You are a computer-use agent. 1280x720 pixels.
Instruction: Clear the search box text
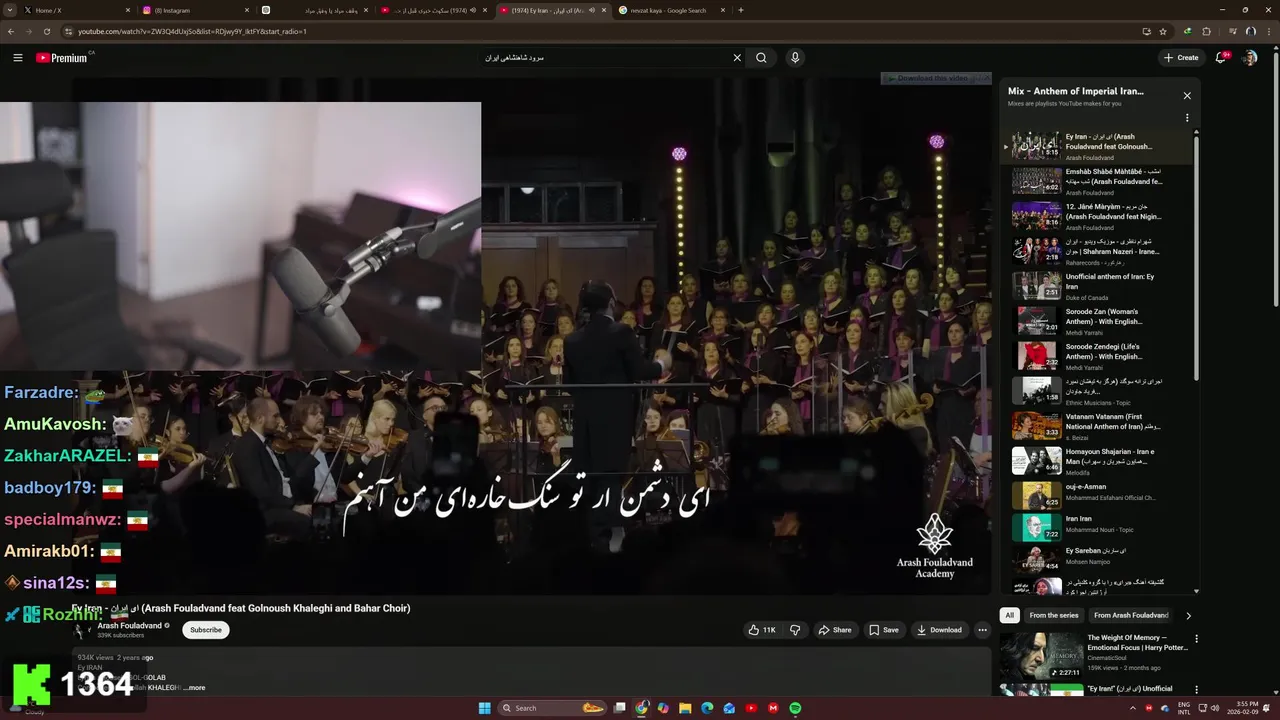coord(737,58)
